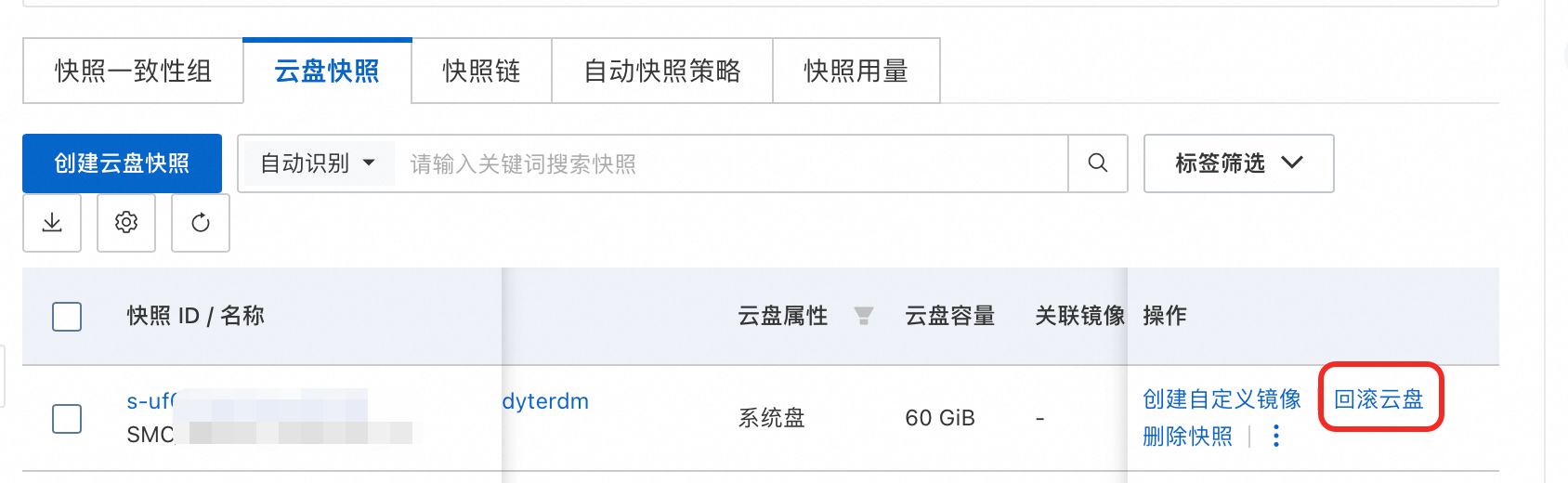Click the refresh list icon
The height and width of the screenshot is (483, 1568).
point(201,223)
